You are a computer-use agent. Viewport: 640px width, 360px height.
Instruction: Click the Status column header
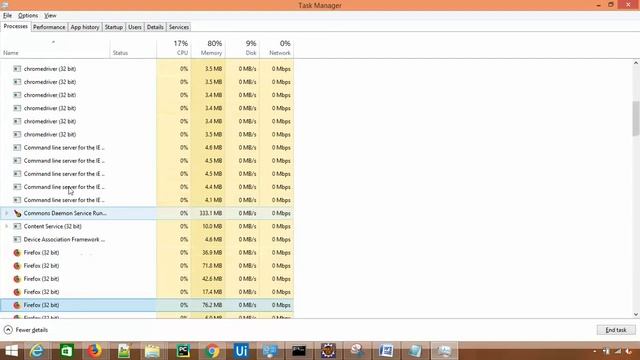[x=133, y=48]
